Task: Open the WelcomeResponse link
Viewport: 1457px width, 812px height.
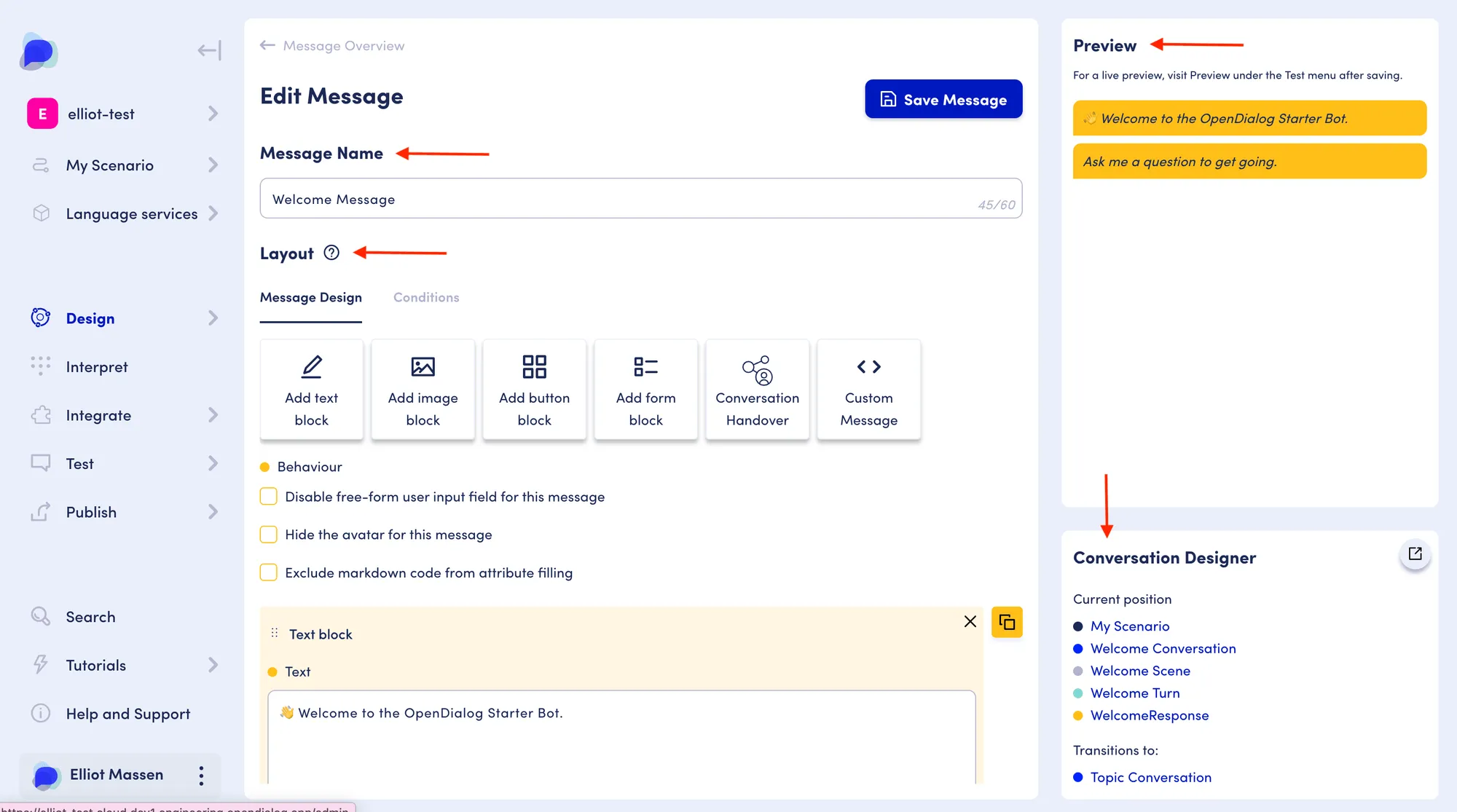Action: [1150, 716]
